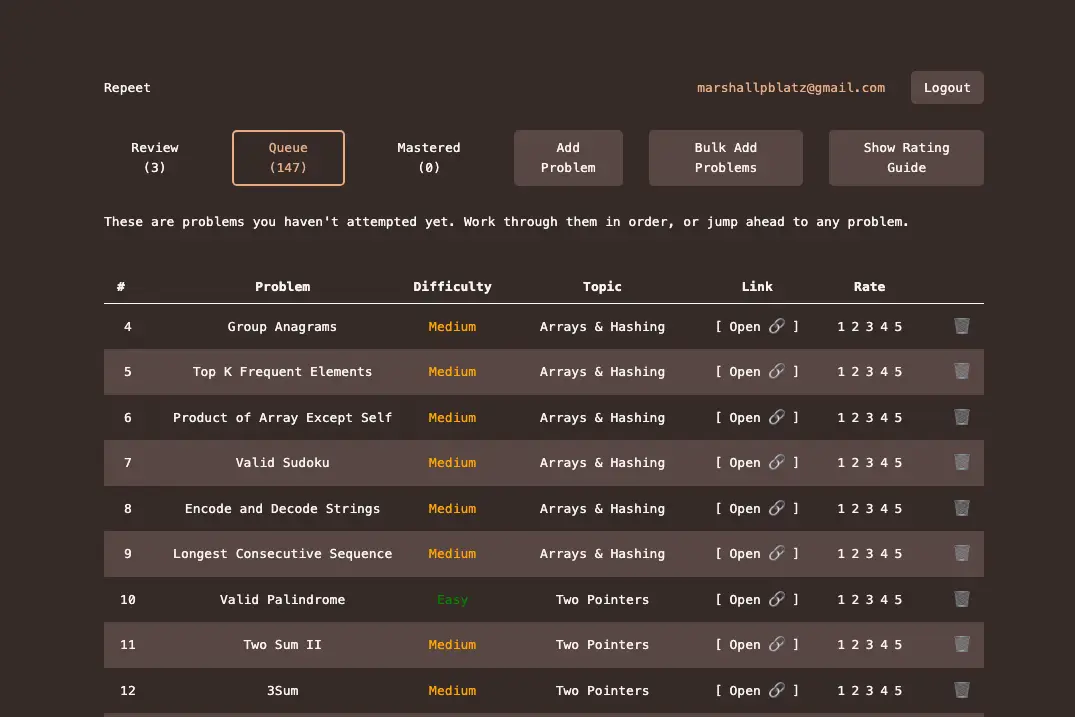Viewport: 1075px width, 717px height.
Task: Rate Group Anagrams as 5
Action: click(898, 327)
